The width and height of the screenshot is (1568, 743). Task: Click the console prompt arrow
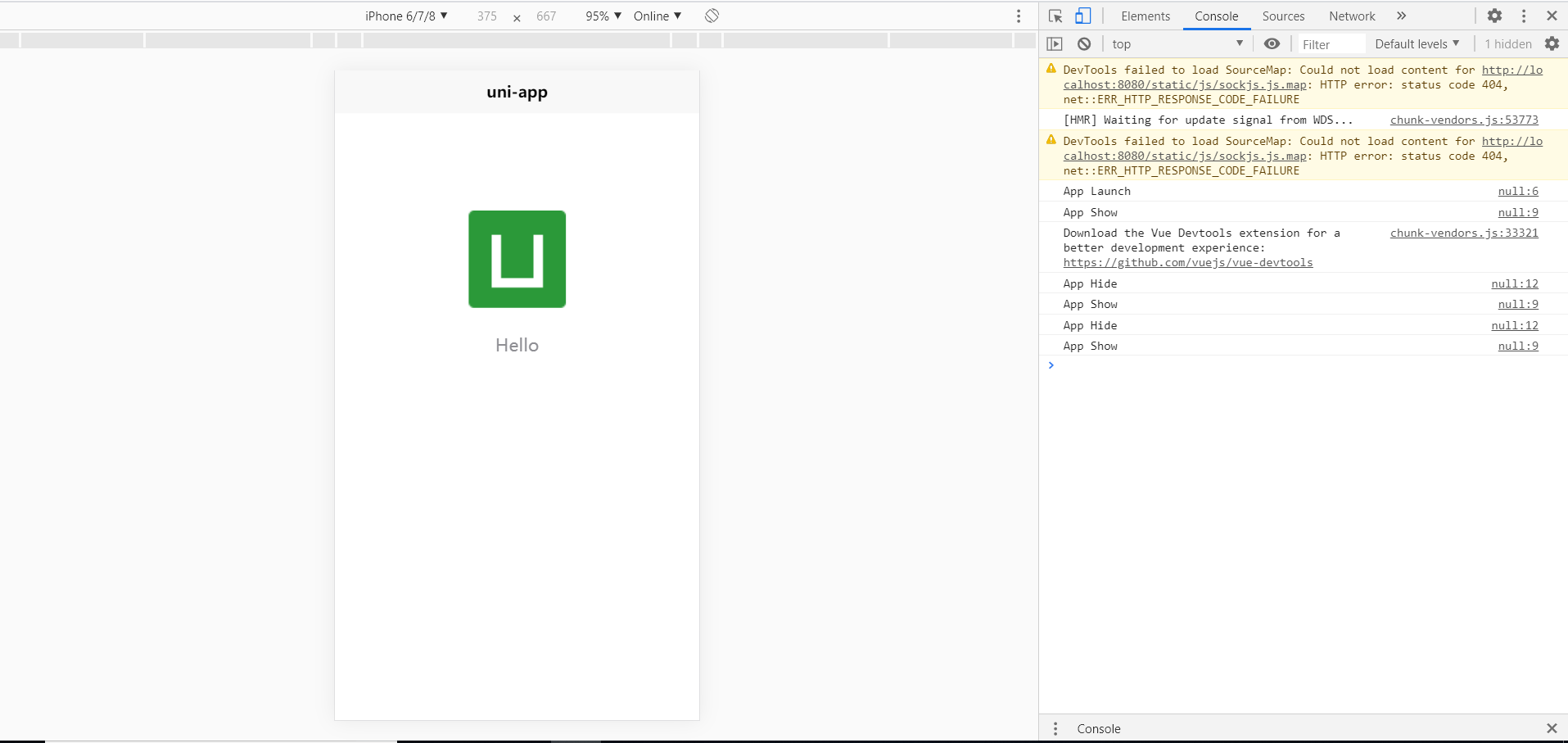[x=1051, y=365]
